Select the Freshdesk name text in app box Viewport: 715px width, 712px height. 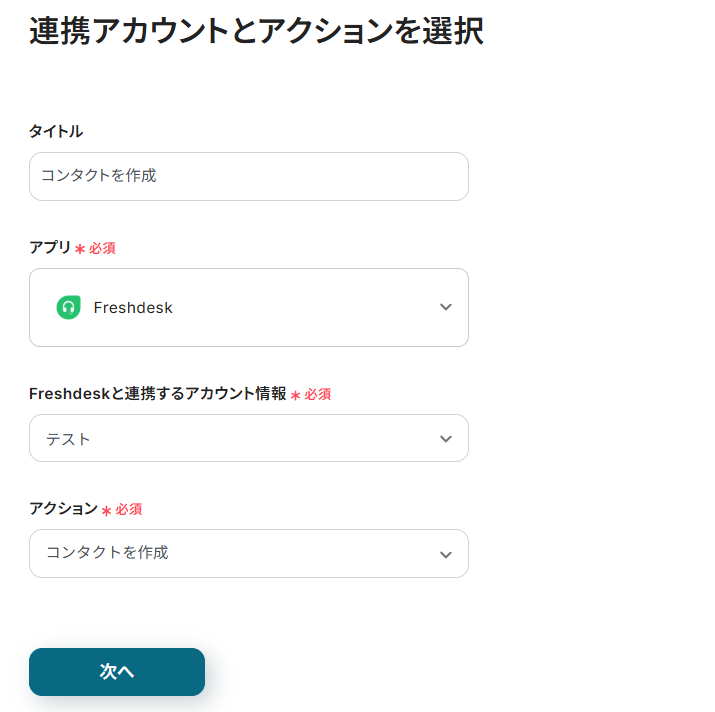(x=133, y=308)
